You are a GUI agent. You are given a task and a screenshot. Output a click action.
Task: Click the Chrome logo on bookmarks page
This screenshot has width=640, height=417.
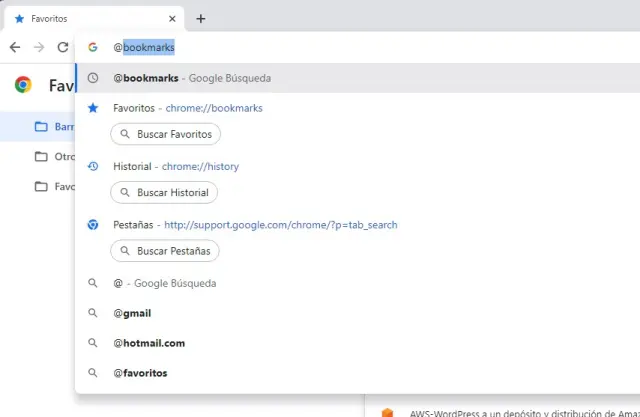coord(23,85)
